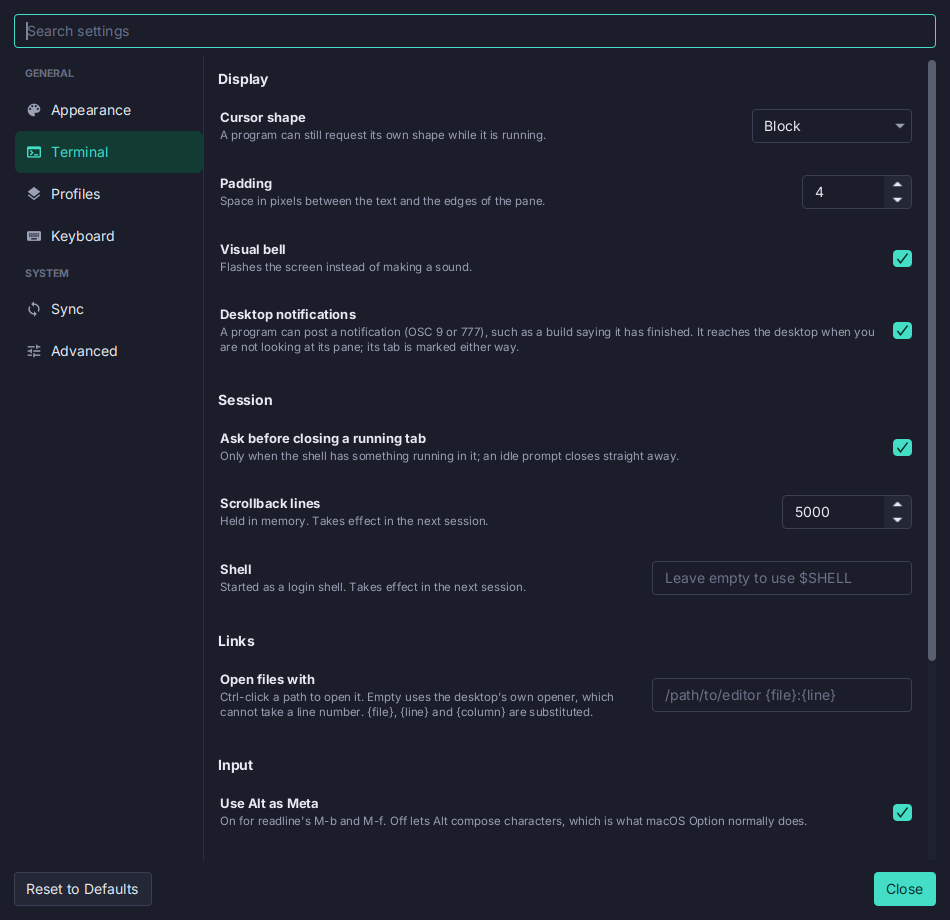Image resolution: width=950 pixels, height=920 pixels.
Task: Disable the Visual bell checkbox
Action: click(x=902, y=259)
